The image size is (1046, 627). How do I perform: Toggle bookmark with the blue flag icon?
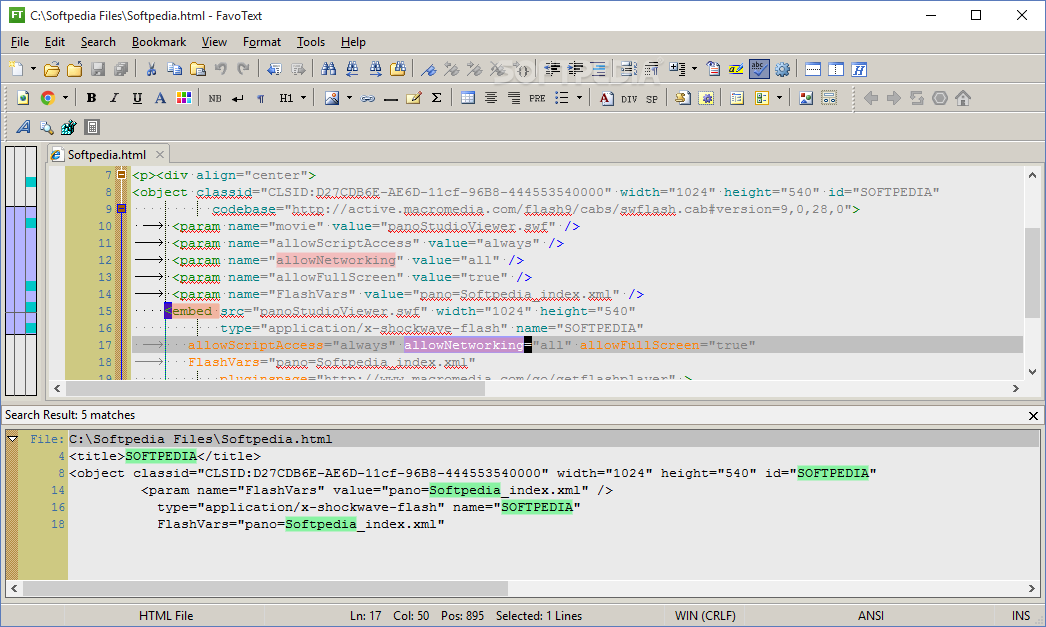[428, 69]
